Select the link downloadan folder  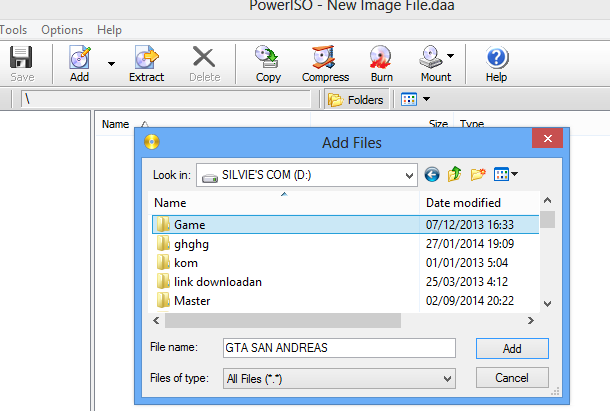218,282
